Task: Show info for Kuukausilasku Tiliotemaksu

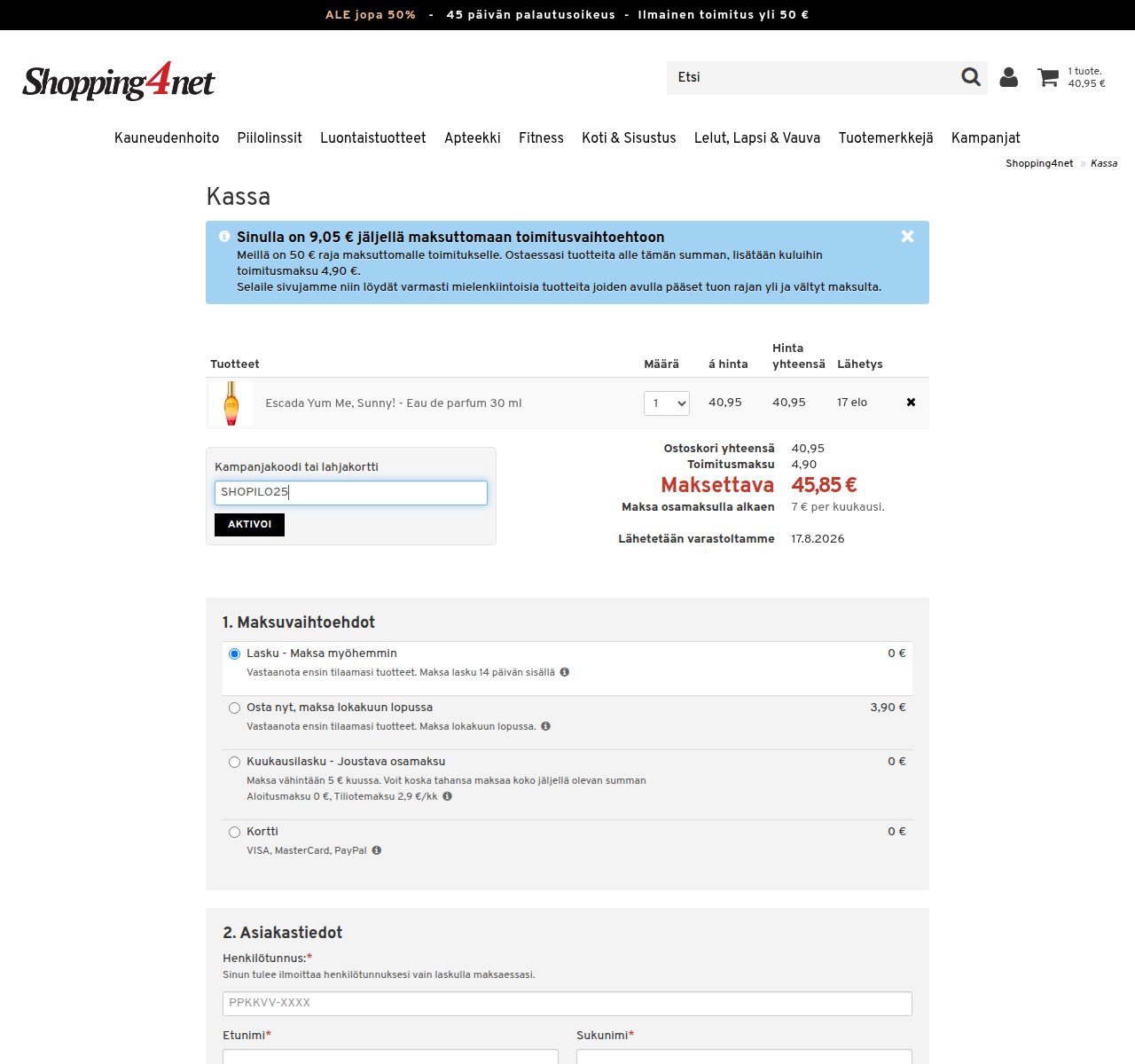Action: (447, 796)
